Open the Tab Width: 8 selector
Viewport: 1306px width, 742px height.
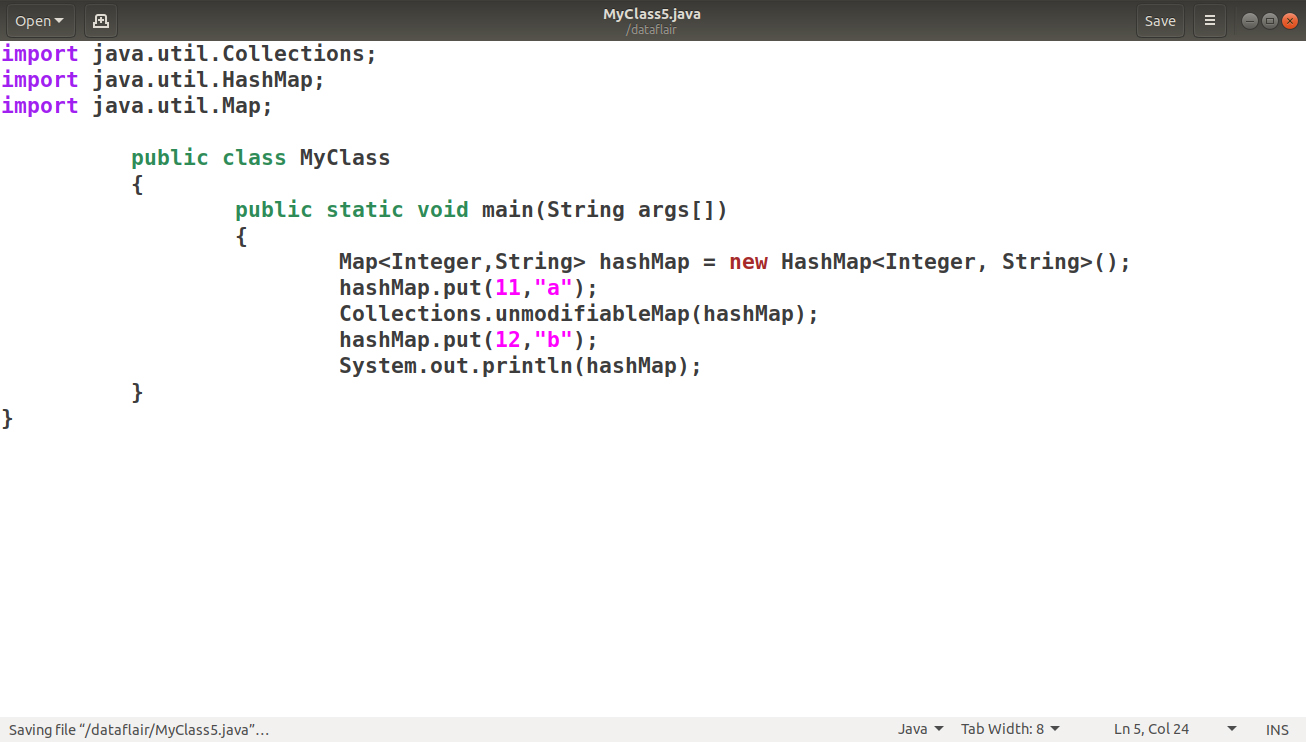click(1010, 729)
